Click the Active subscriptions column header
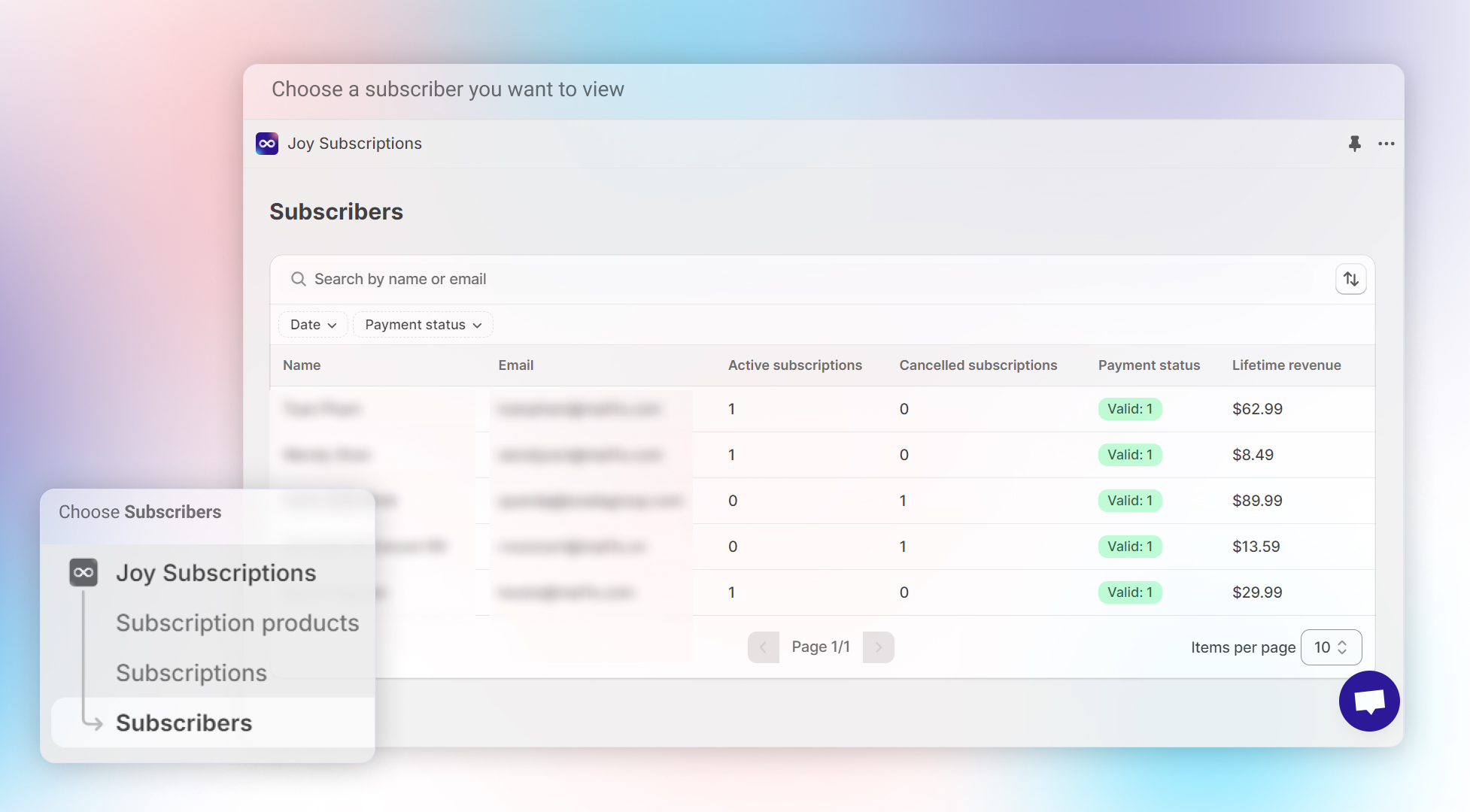The image size is (1470, 812). (794, 365)
